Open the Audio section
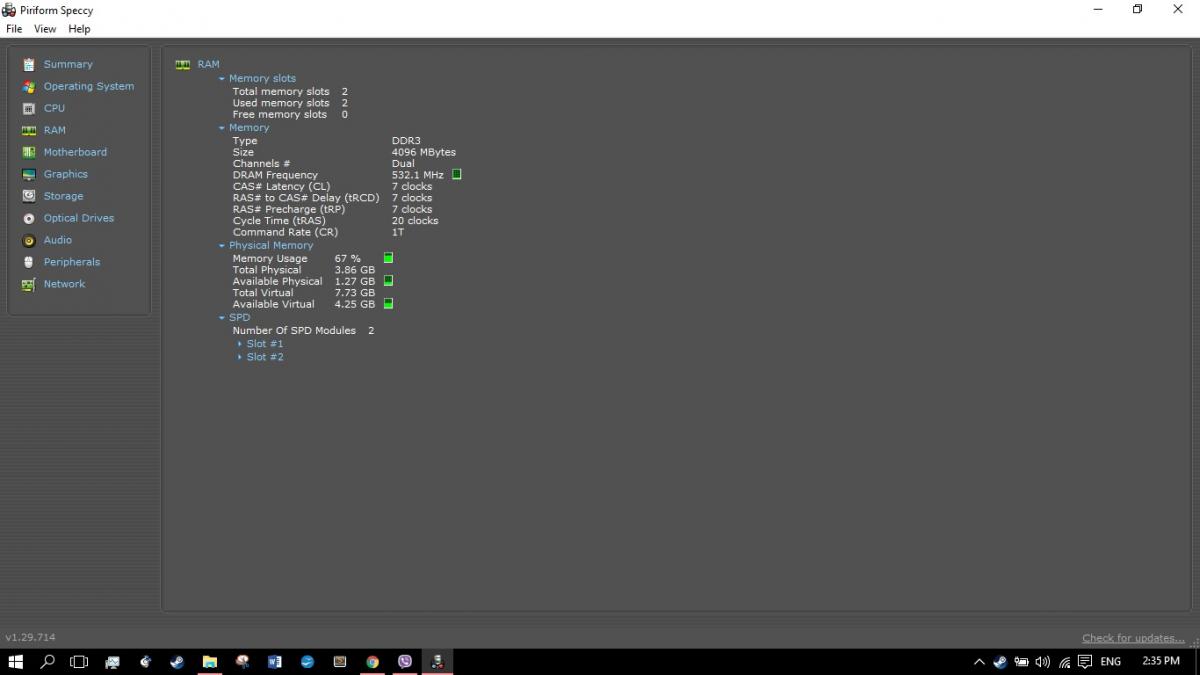Screen dimensions: 1200x675 pos(57,240)
